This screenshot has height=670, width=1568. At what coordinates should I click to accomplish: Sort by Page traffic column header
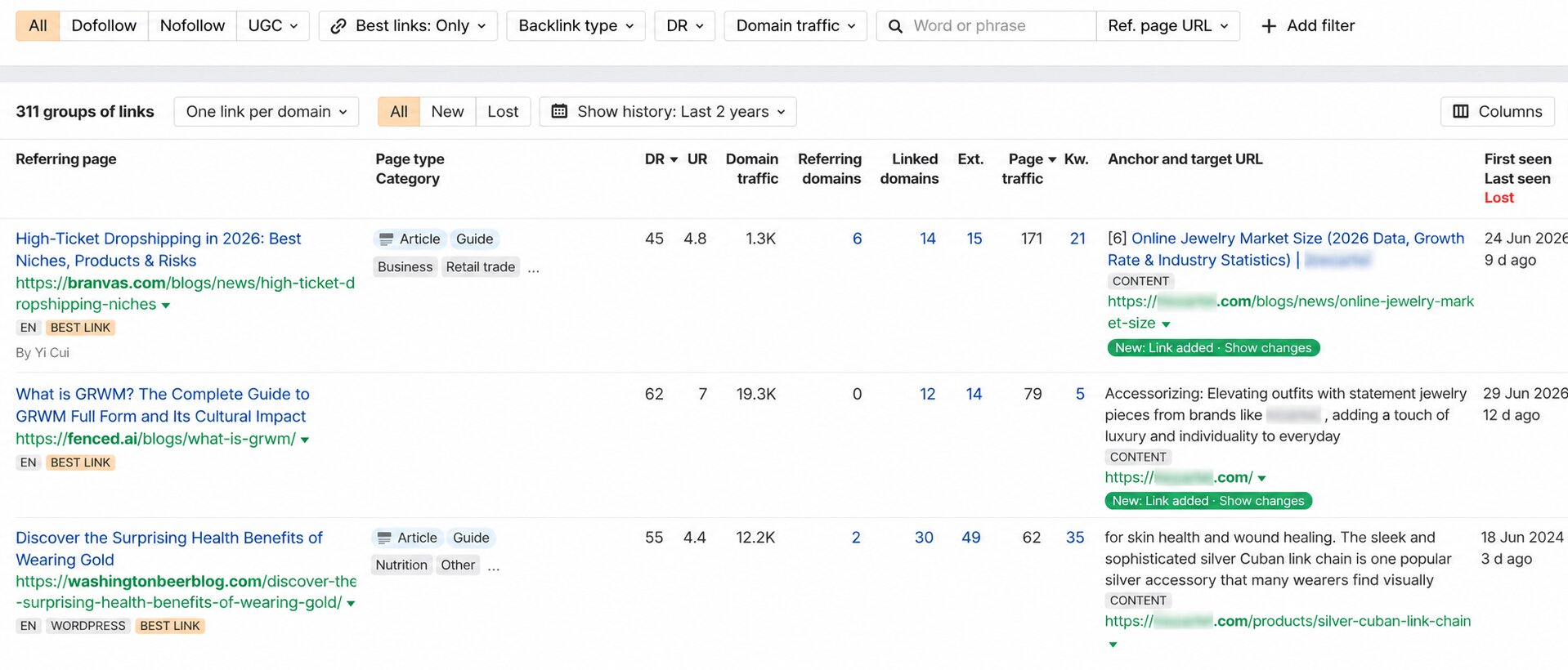pyautogui.click(x=1028, y=168)
